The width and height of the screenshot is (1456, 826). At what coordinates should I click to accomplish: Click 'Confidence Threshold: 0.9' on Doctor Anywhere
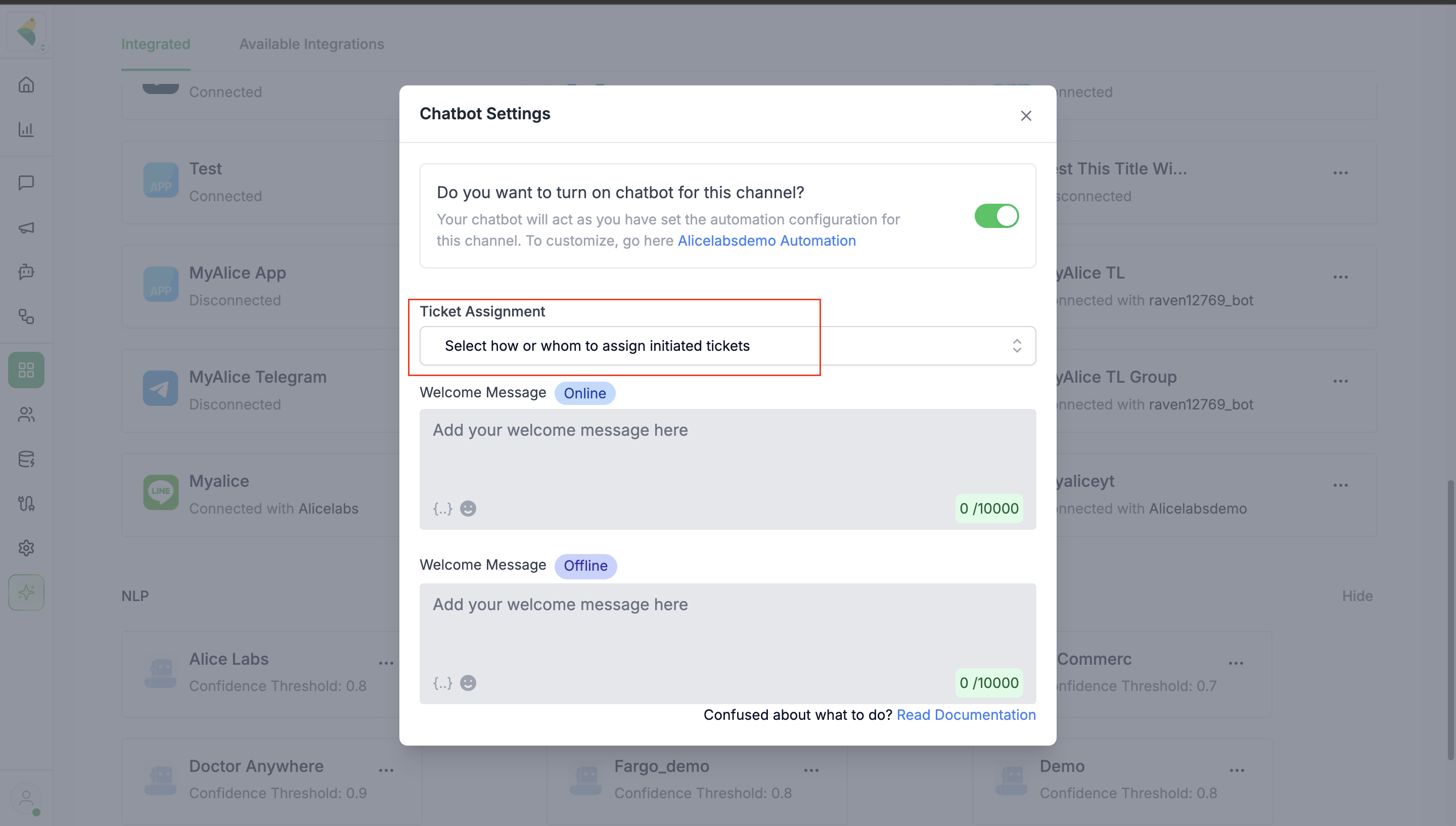(x=278, y=793)
